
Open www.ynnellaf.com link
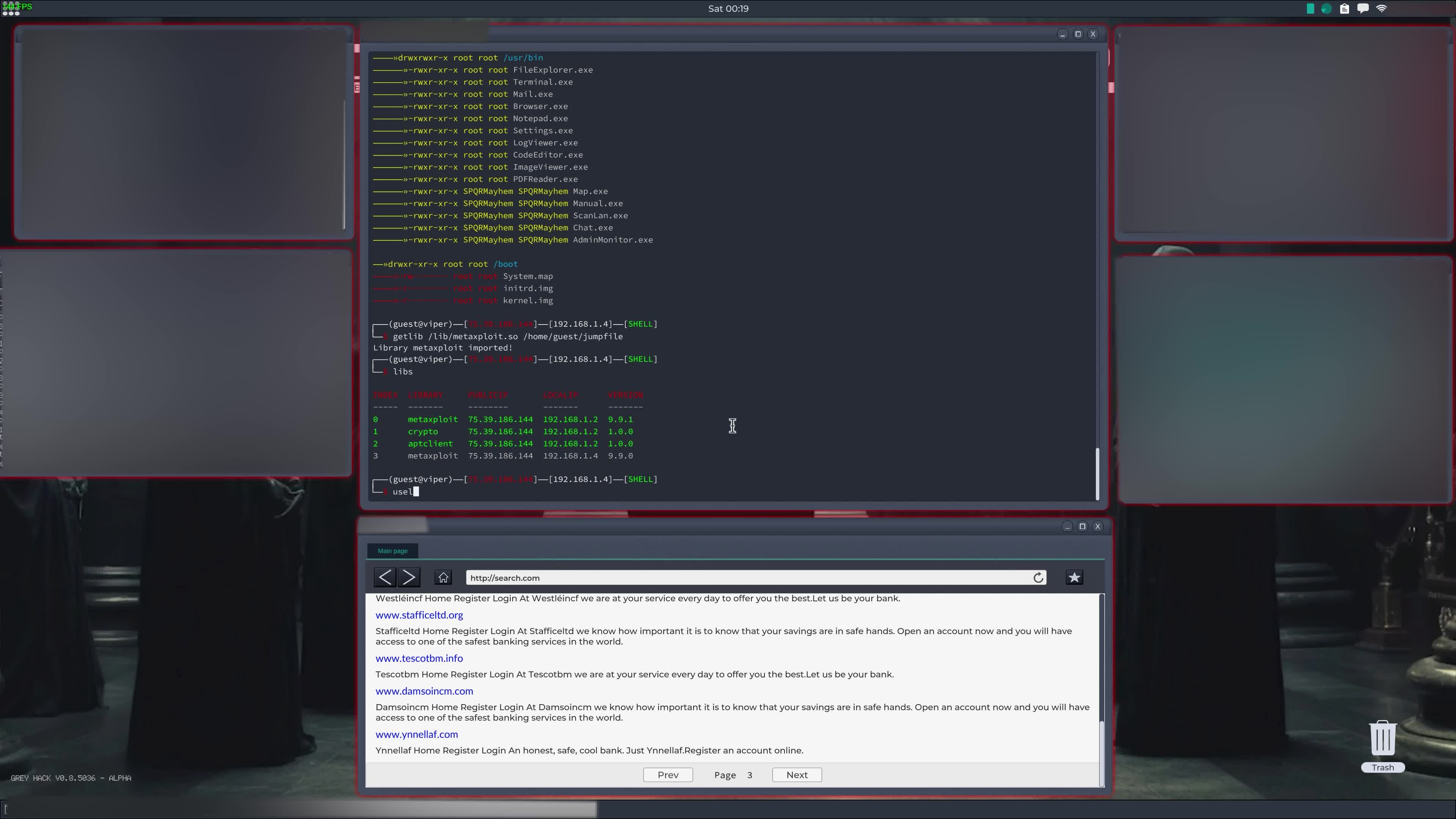tap(417, 735)
